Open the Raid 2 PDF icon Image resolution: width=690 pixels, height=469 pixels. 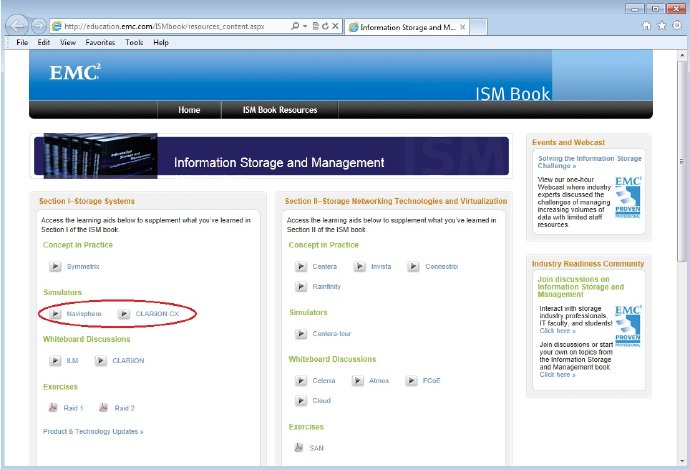click(x=103, y=407)
